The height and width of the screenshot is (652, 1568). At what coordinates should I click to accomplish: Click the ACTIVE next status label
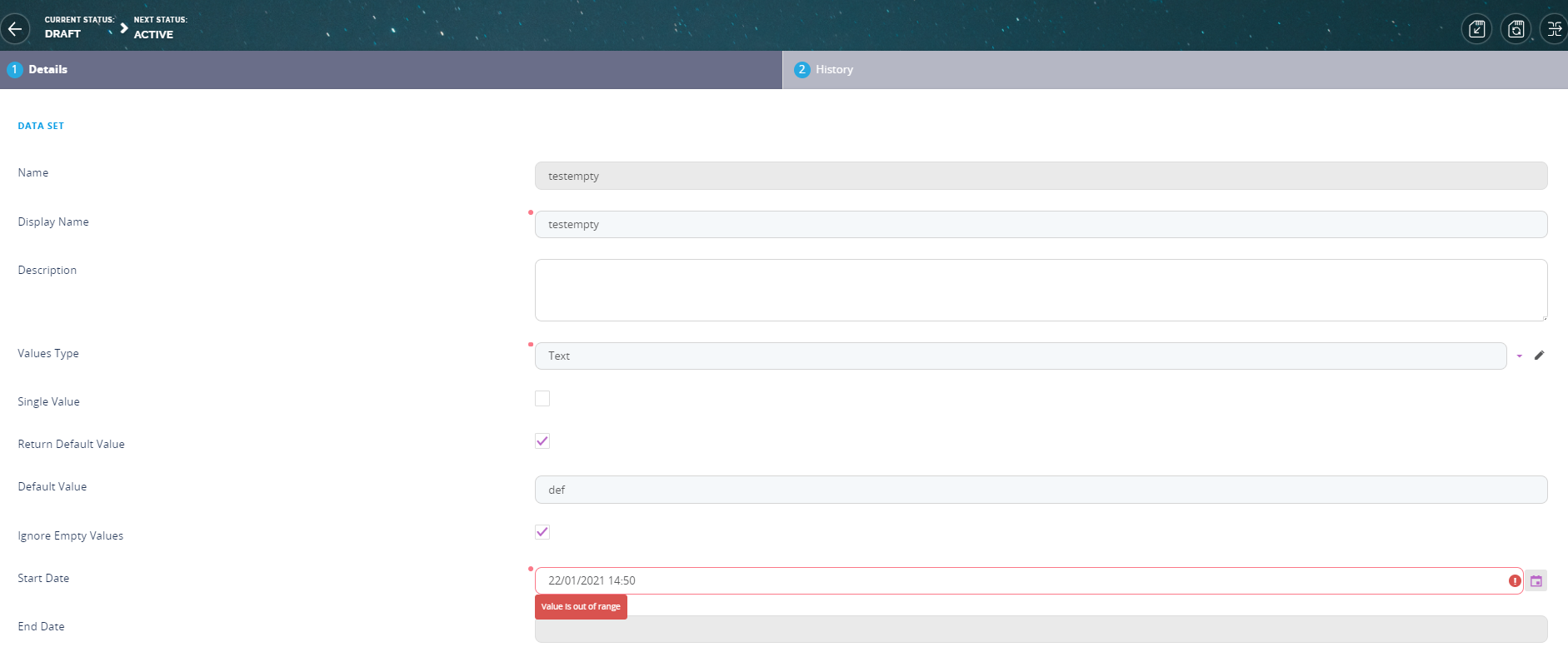153,35
